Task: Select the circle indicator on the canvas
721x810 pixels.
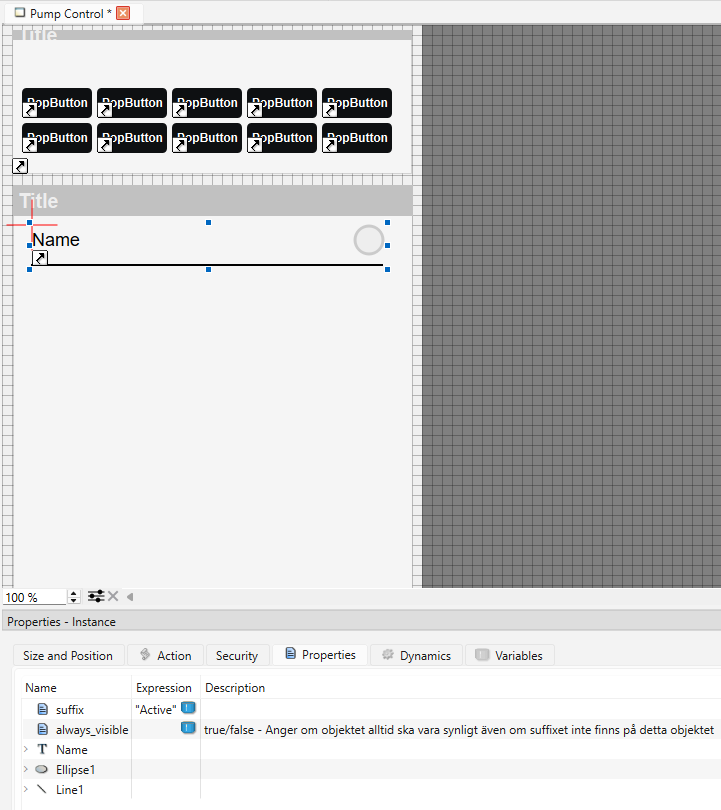Action: 369,240
